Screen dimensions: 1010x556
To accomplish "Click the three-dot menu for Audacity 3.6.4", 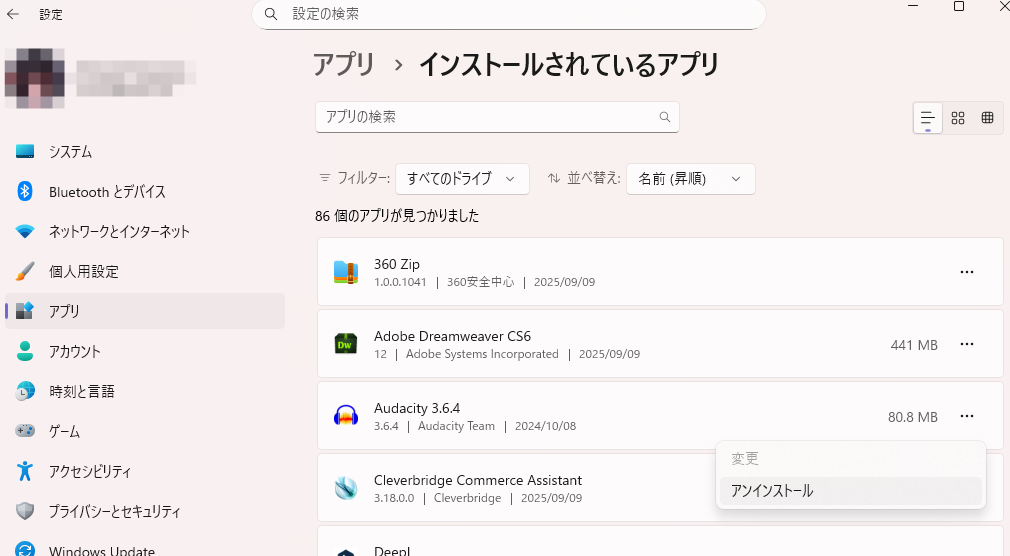I will [x=967, y=416].
